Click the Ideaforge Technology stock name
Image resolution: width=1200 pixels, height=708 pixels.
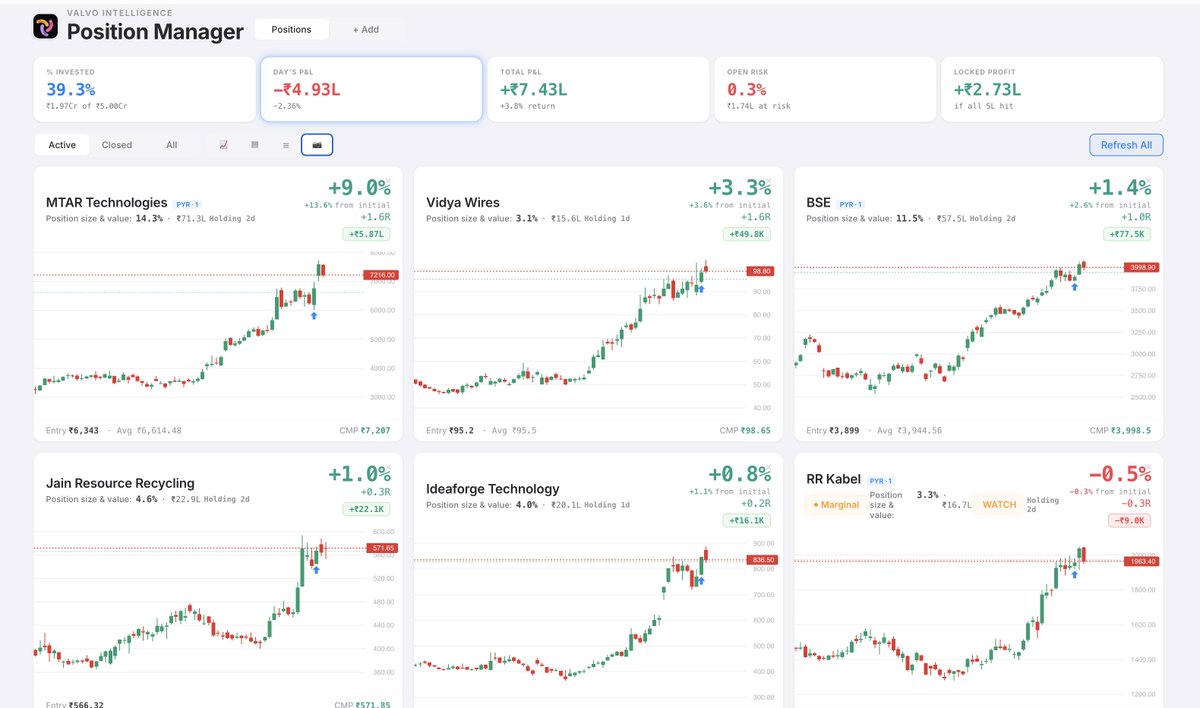point(493,489)
